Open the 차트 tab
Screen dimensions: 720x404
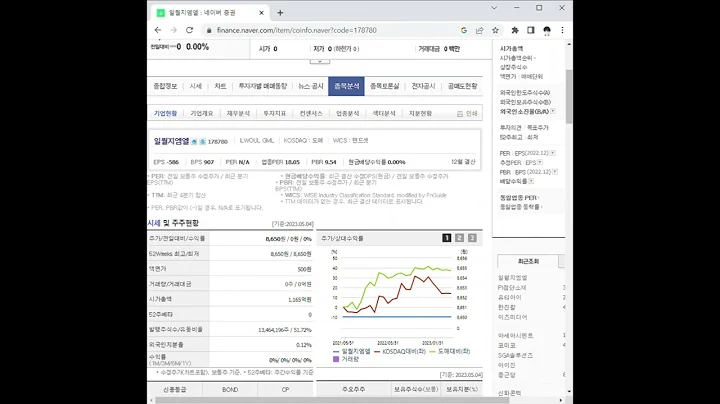click(220, 86)
